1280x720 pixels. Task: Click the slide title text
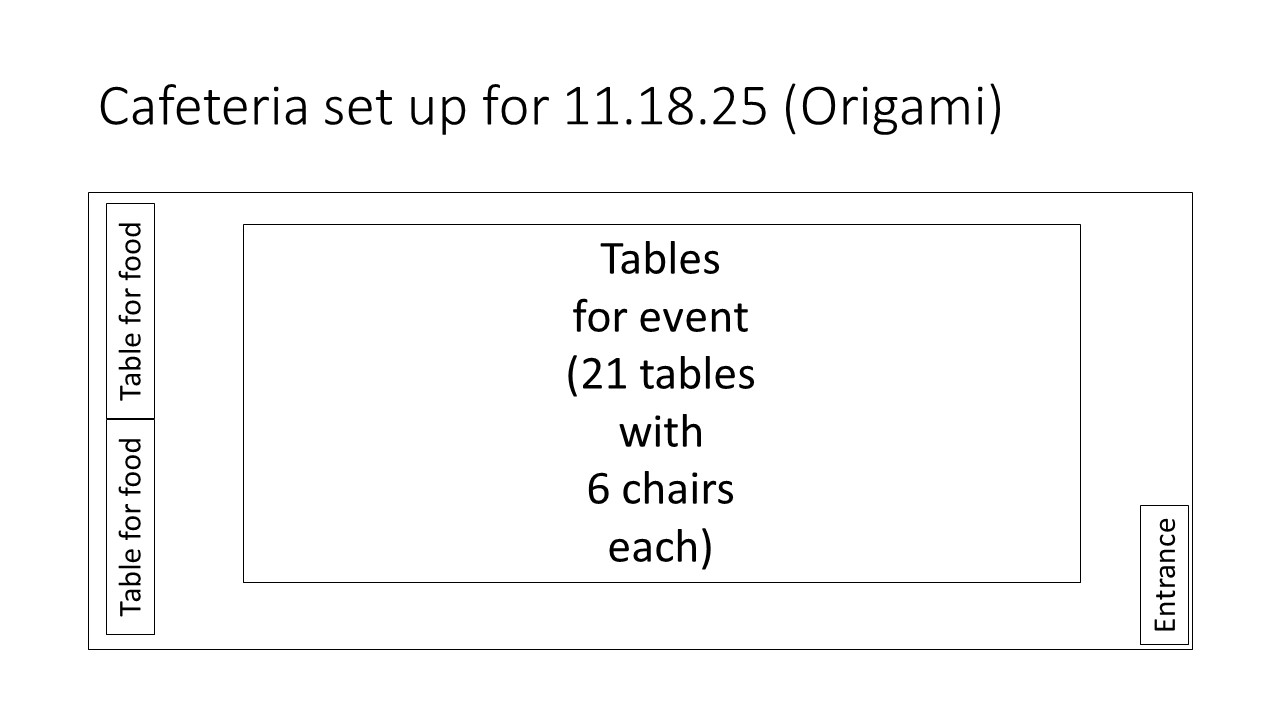pos(549,107)
